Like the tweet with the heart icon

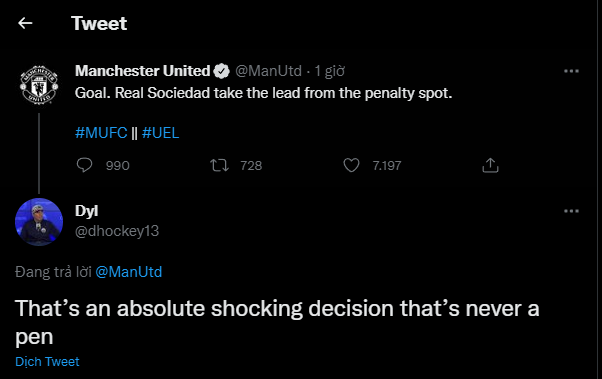point(351,165)
